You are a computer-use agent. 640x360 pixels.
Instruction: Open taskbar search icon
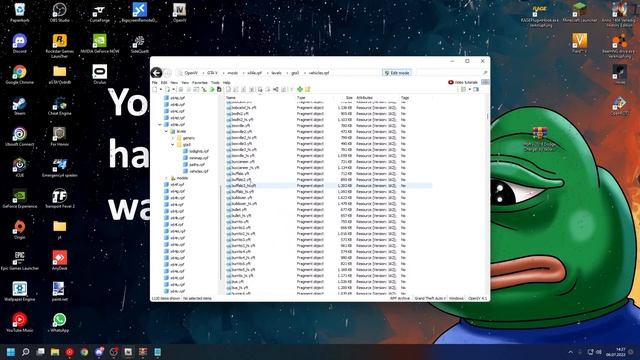25,352
